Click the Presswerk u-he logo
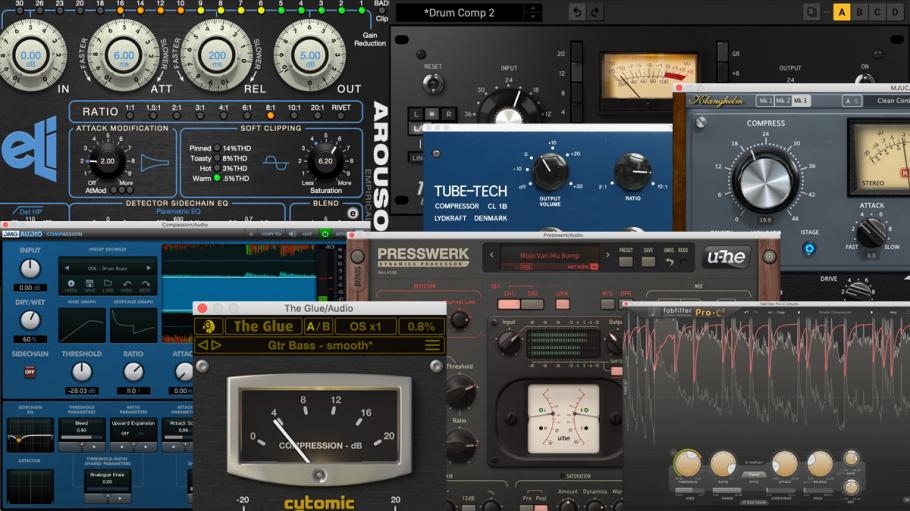910x511 pixels. coord(726,257)
